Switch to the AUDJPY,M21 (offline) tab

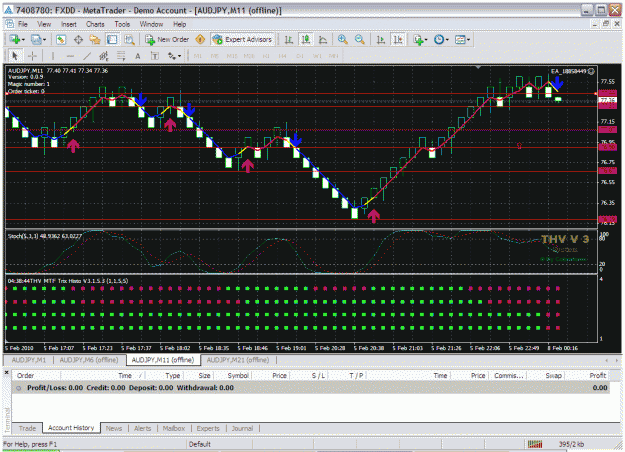pyautogui.click(x=238, y=360)
